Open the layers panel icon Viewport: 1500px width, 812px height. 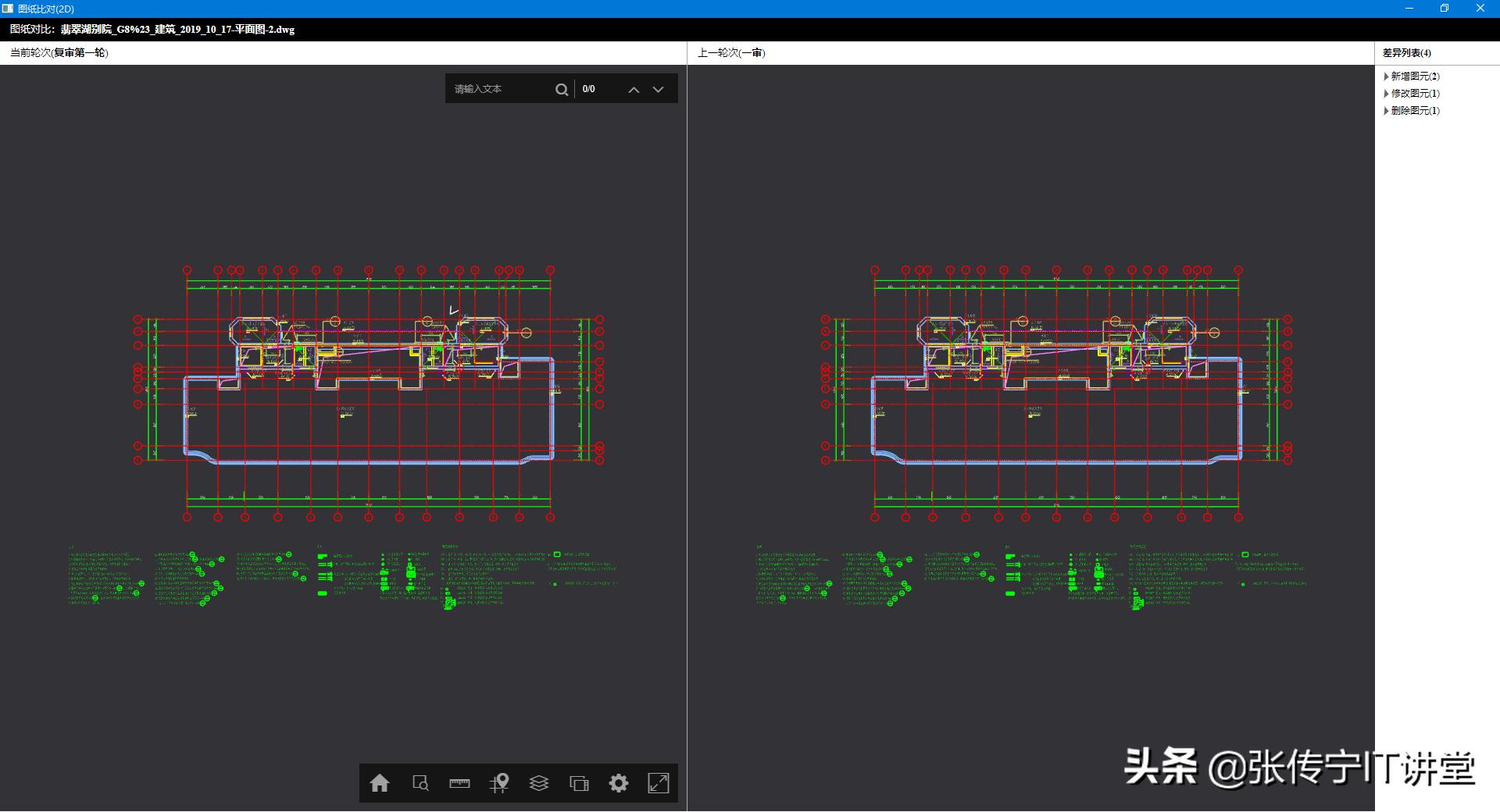(540, 783)
